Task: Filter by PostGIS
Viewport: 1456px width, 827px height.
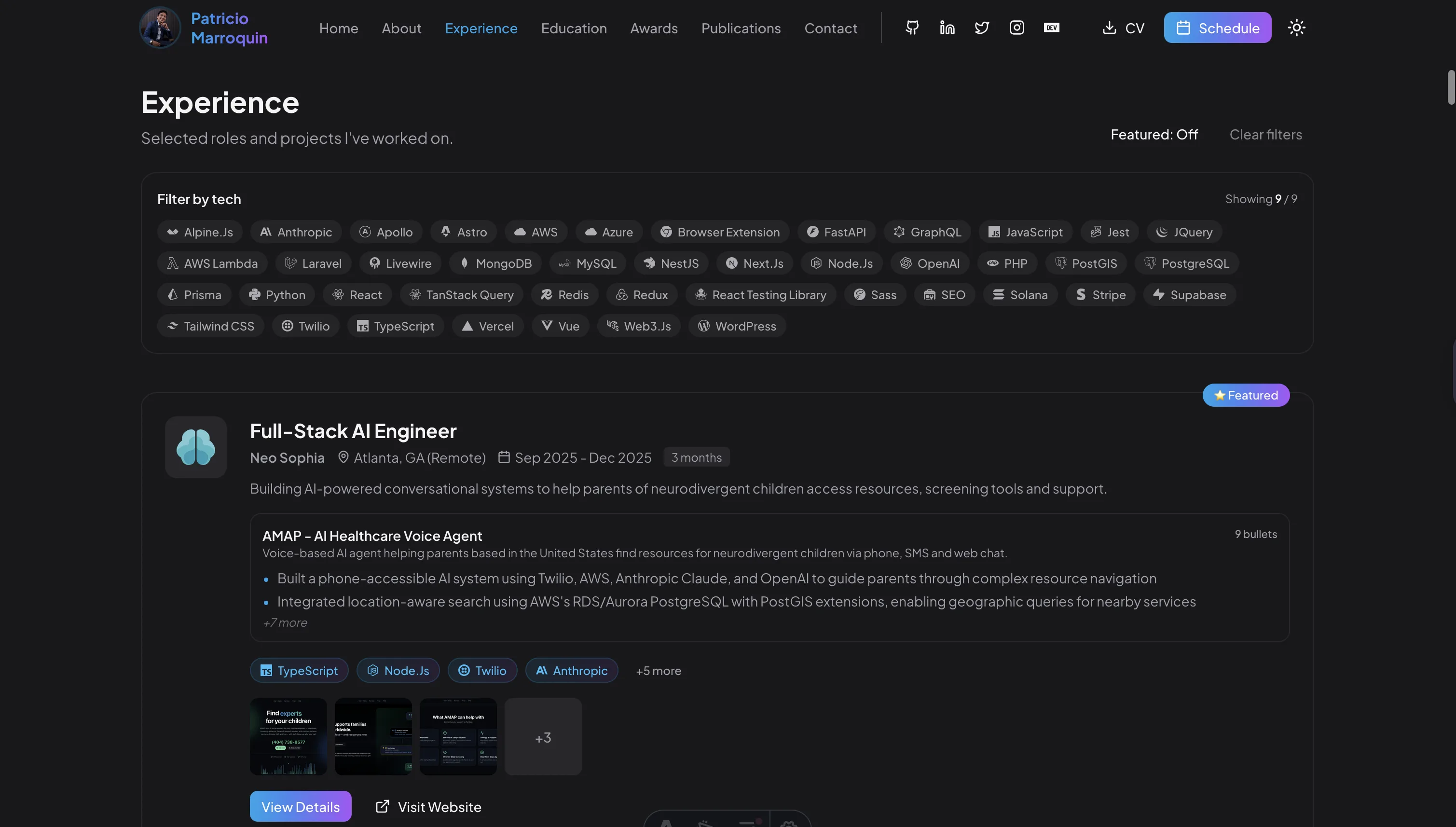Action: pyautogui.click(x=1086, y=263)
